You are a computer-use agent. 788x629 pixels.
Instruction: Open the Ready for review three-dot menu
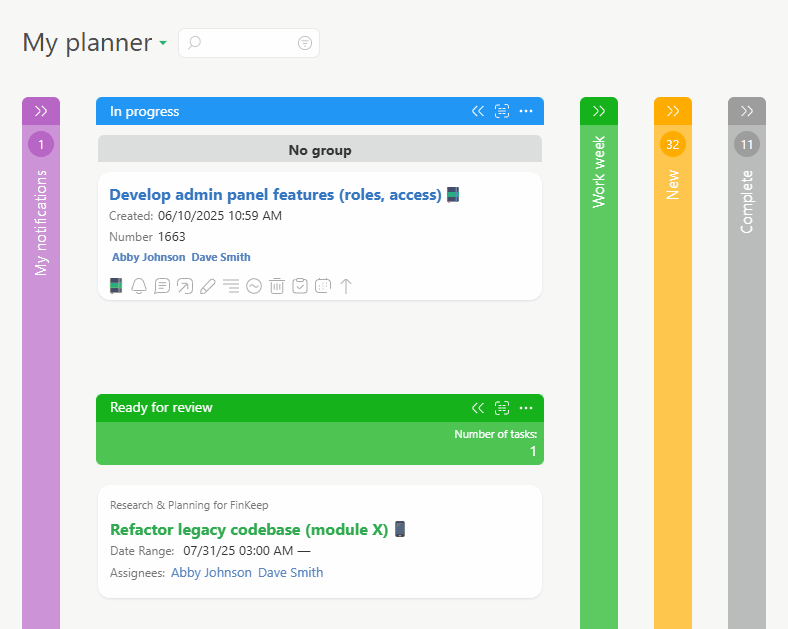click(x=526, y=408)
